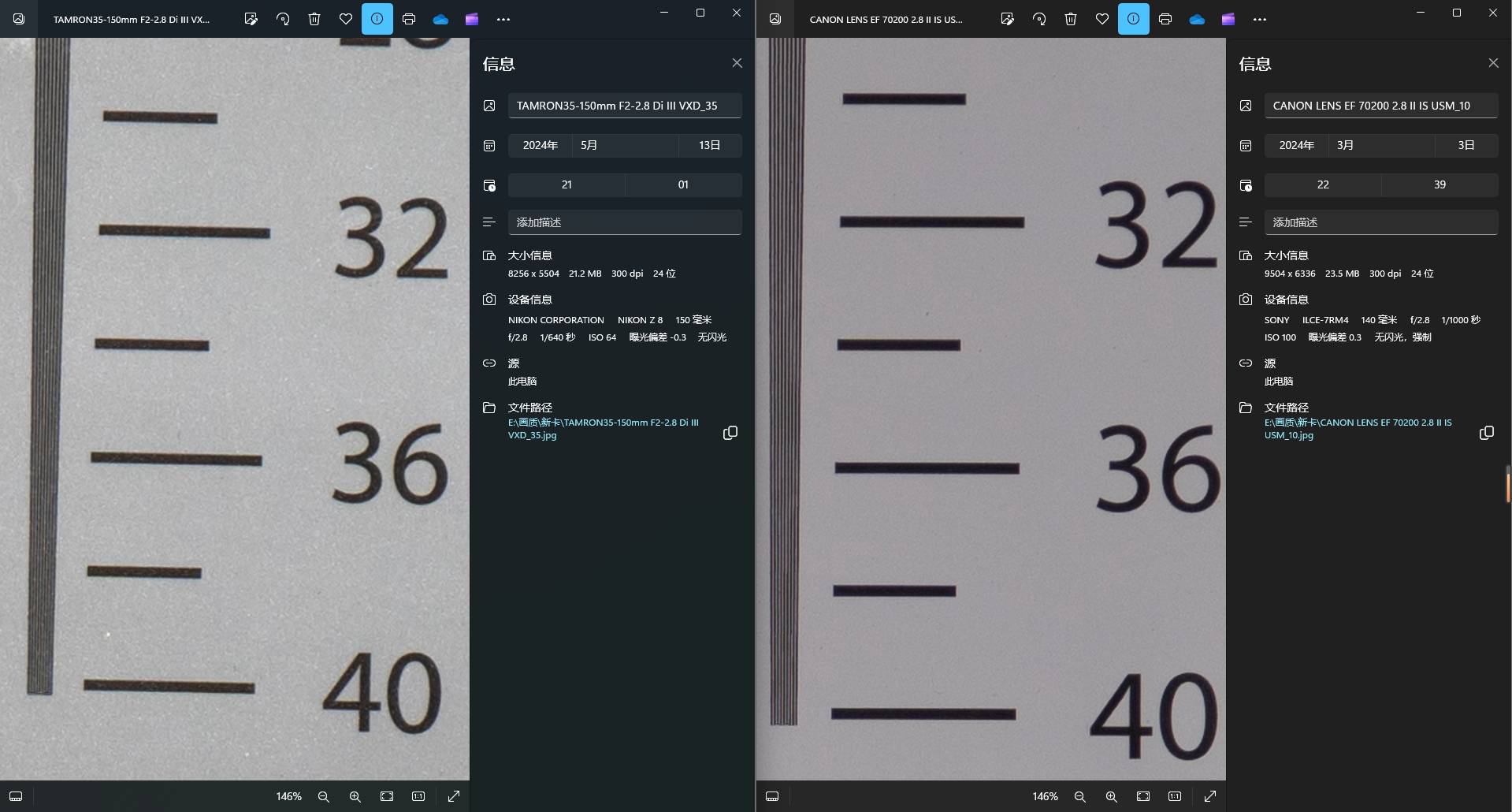1512x812 pixels.
Task: Toggle the filmstrip in the left window
Action: [x=16, y=796]
